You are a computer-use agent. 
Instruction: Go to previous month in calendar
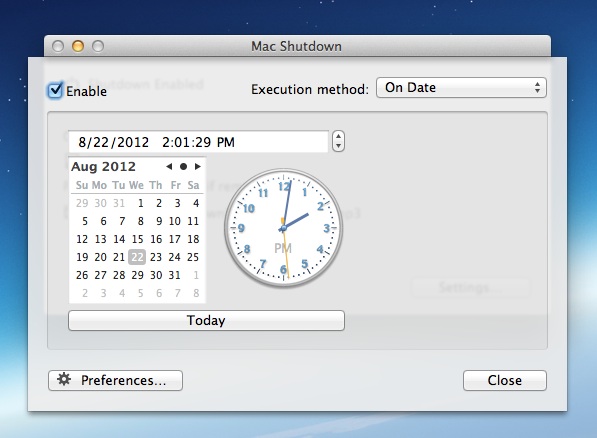(169, 166)
